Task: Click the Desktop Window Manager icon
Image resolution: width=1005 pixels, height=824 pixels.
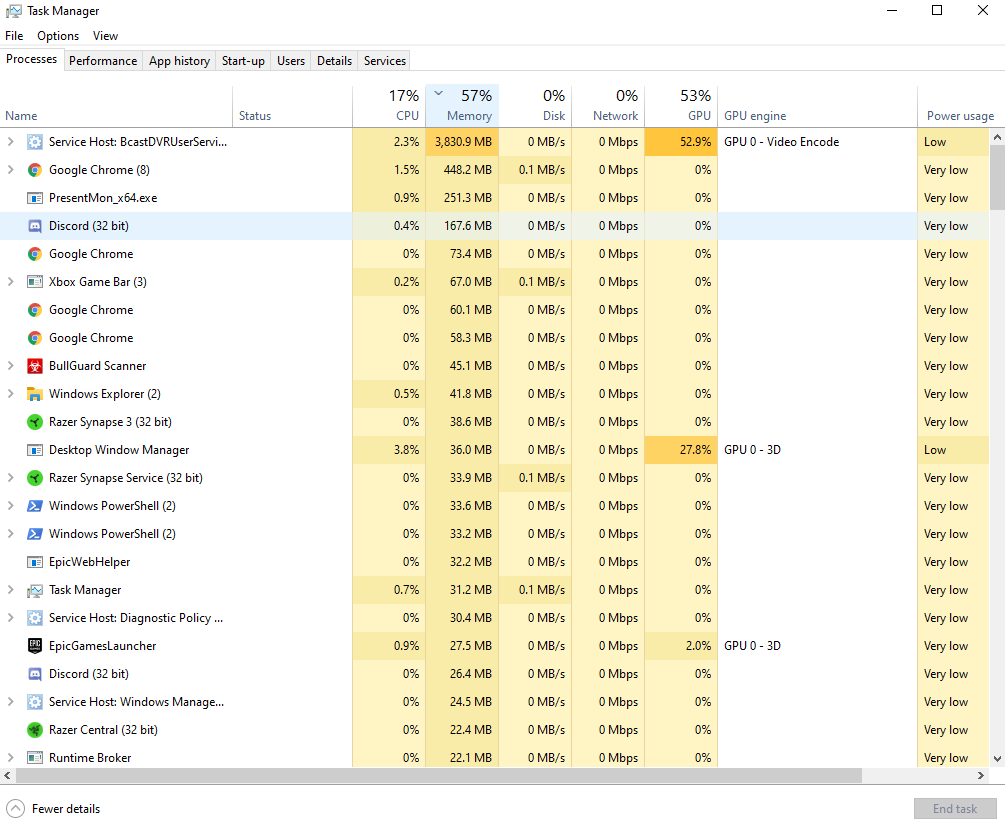Action: [35, 450]
